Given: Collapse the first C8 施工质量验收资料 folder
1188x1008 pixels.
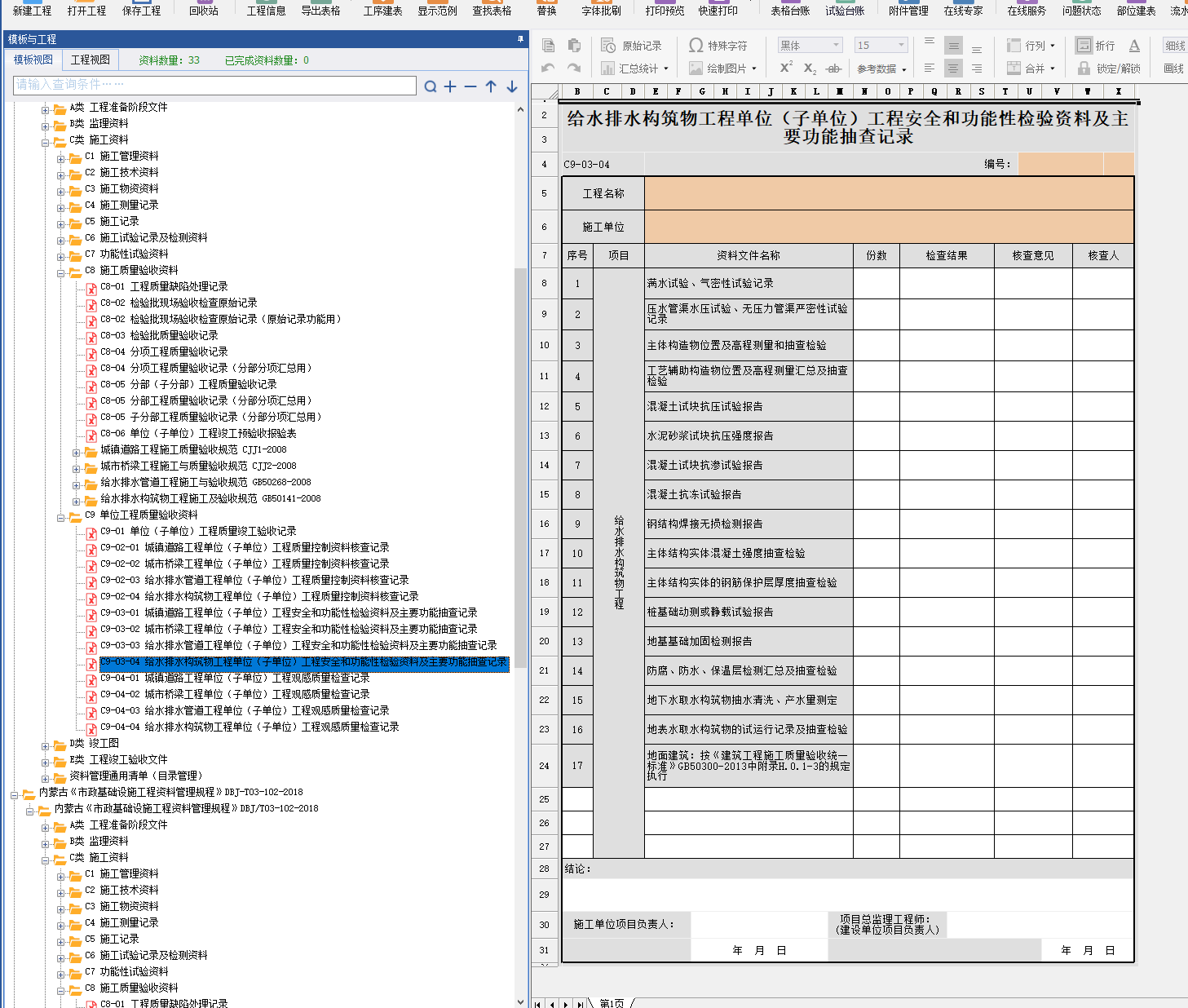Looking at the screenshot, I should click(x=61, y=272).
